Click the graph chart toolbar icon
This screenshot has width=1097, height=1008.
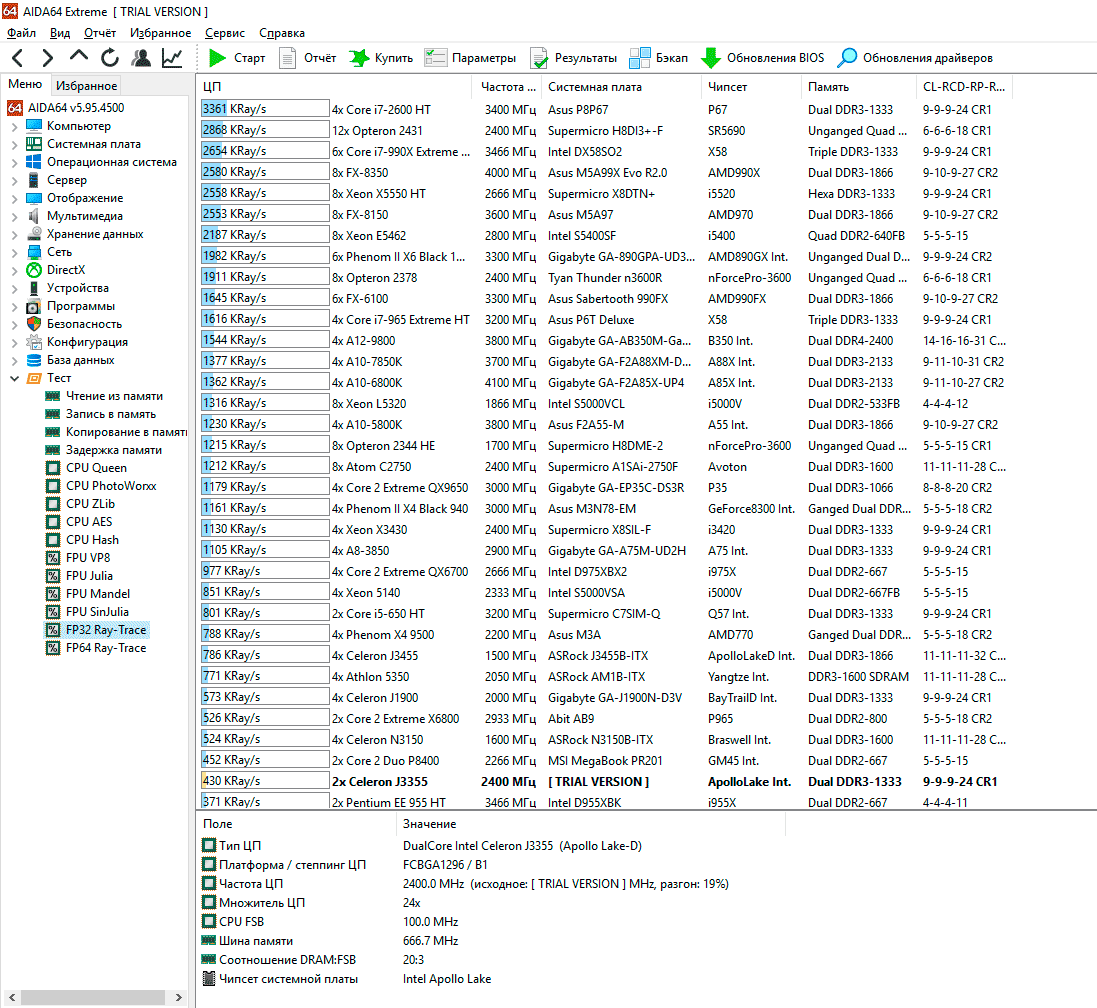(172, 58)
